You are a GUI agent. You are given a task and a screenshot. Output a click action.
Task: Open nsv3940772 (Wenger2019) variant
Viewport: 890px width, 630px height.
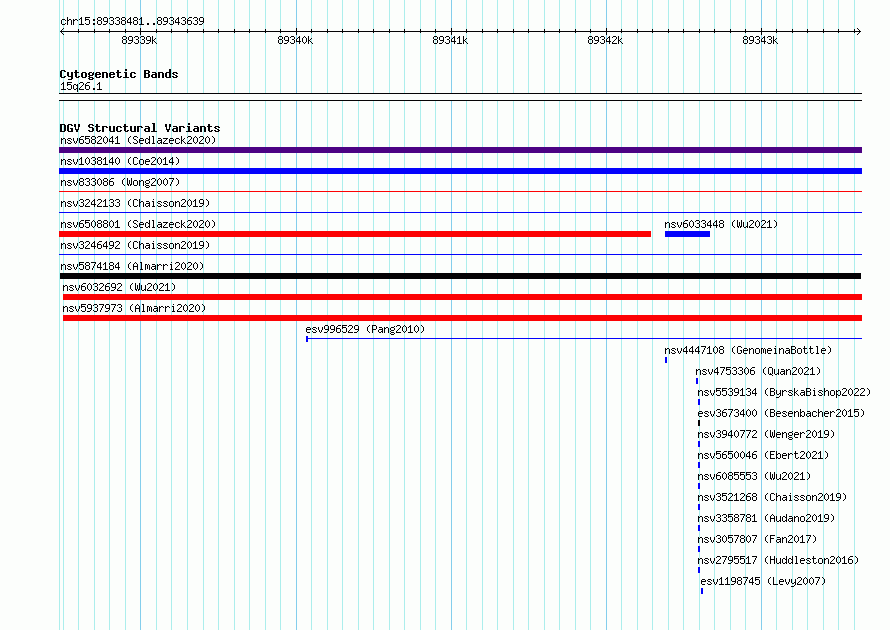pyautogui.click(x=766, y=434)
